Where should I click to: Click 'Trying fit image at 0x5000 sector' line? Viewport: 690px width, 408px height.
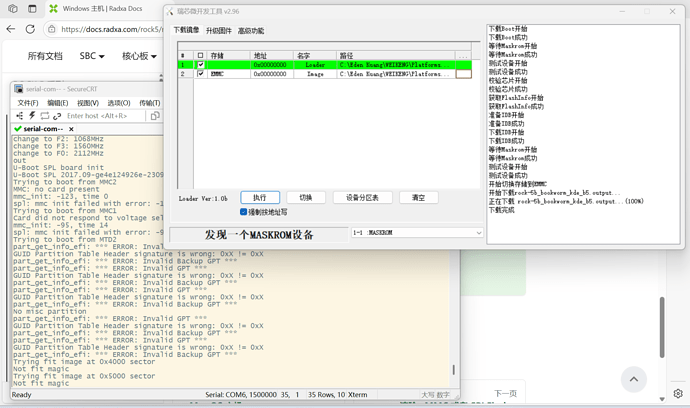[84, 376]
